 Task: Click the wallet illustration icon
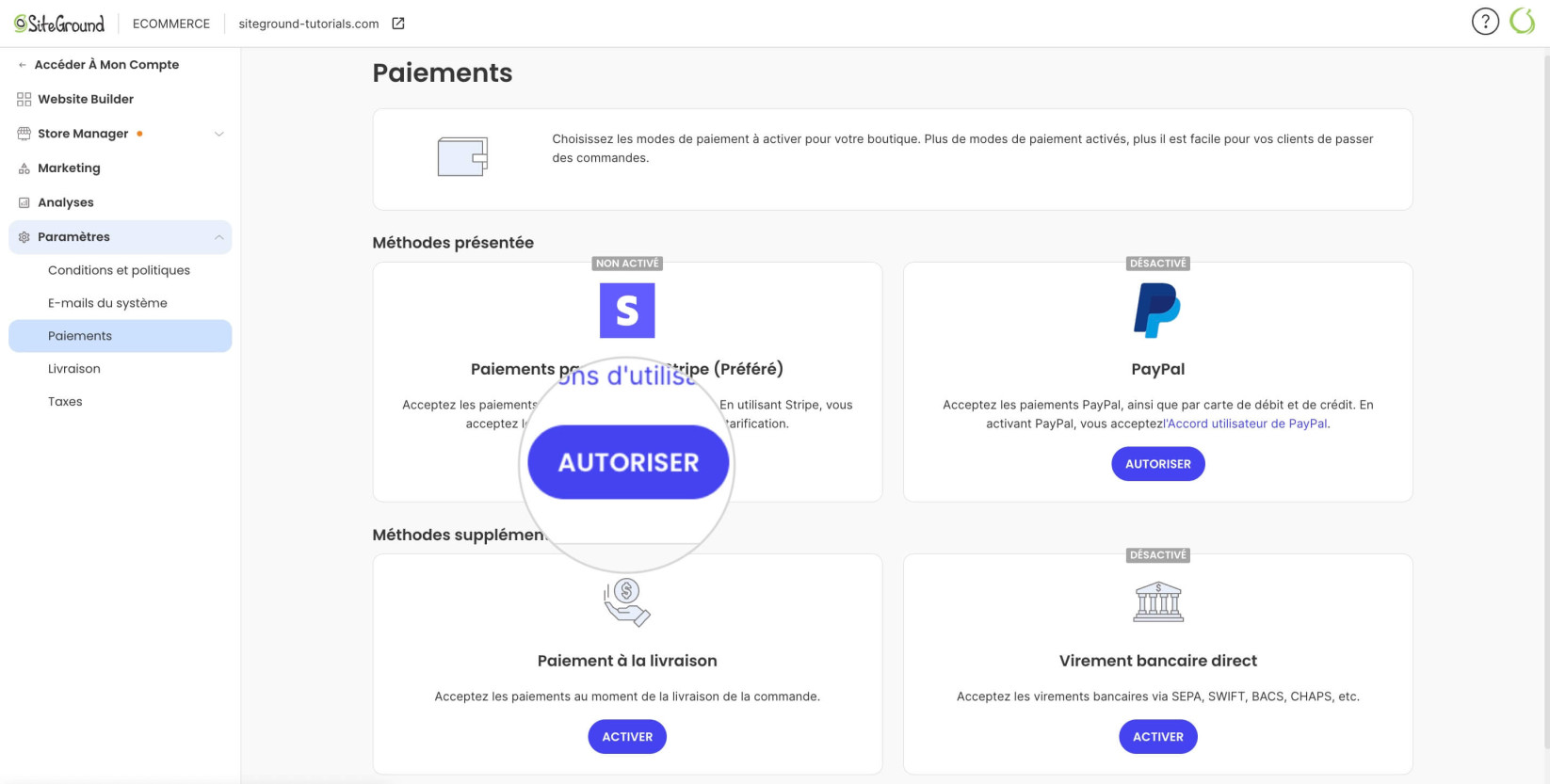pos(462,157)
